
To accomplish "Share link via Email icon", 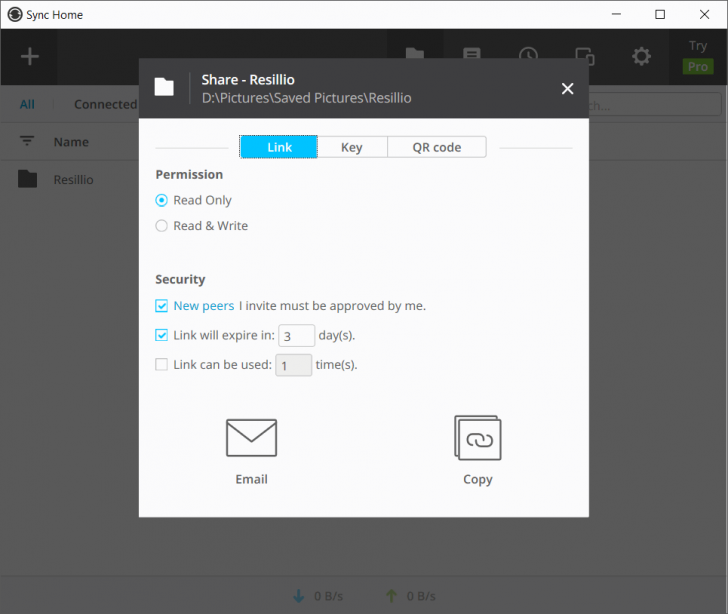I will [x=251, y=438].
